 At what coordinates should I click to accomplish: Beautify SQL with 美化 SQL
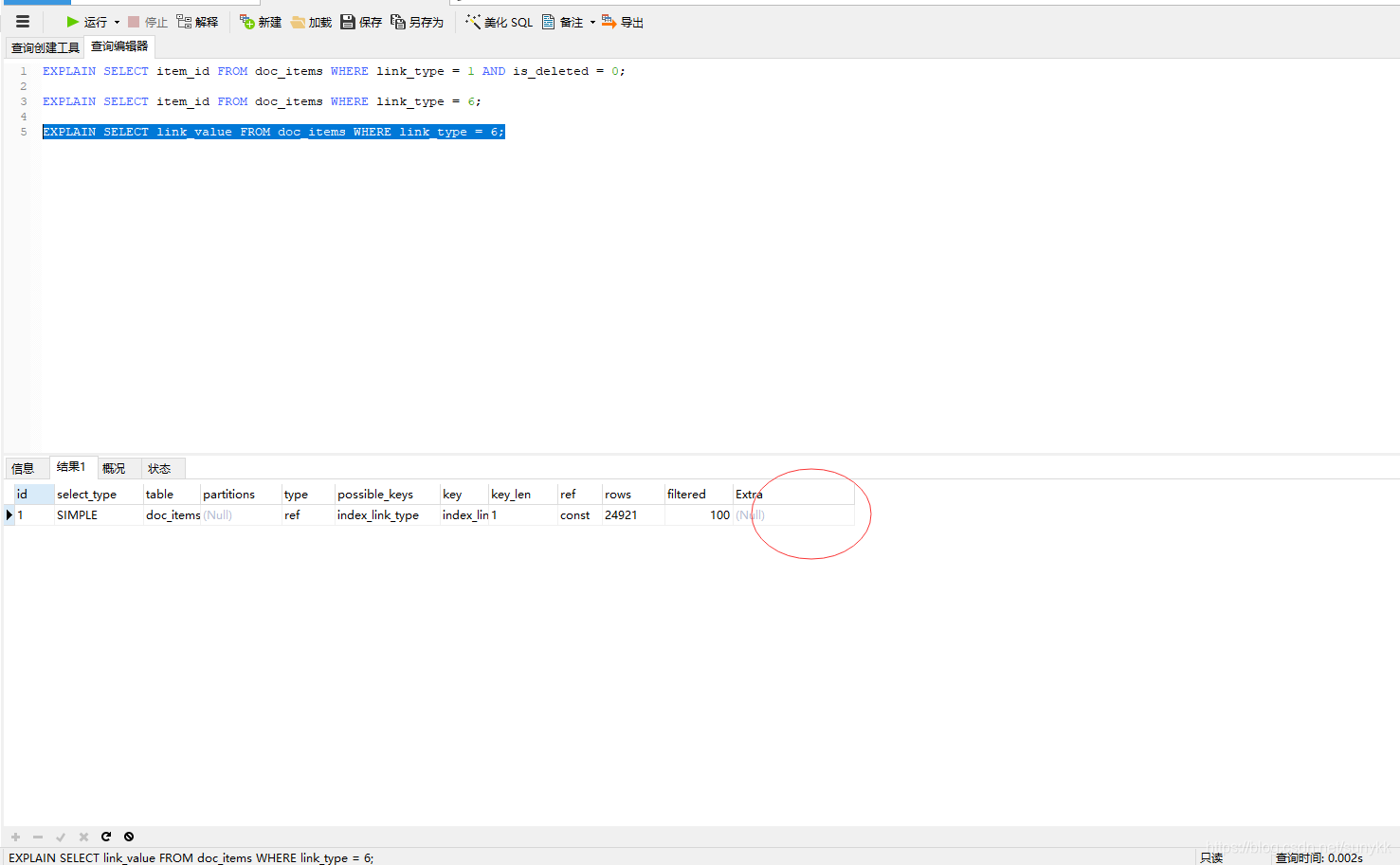coord(500,22)
